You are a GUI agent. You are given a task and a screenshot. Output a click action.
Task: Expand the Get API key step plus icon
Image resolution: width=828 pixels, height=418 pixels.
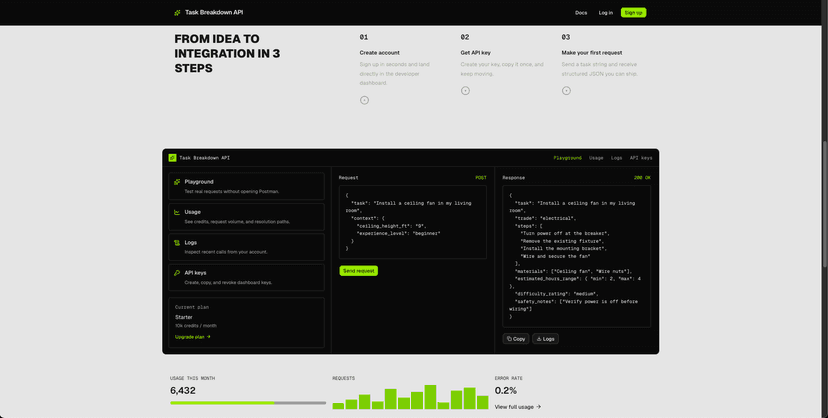tap(465, 91)
